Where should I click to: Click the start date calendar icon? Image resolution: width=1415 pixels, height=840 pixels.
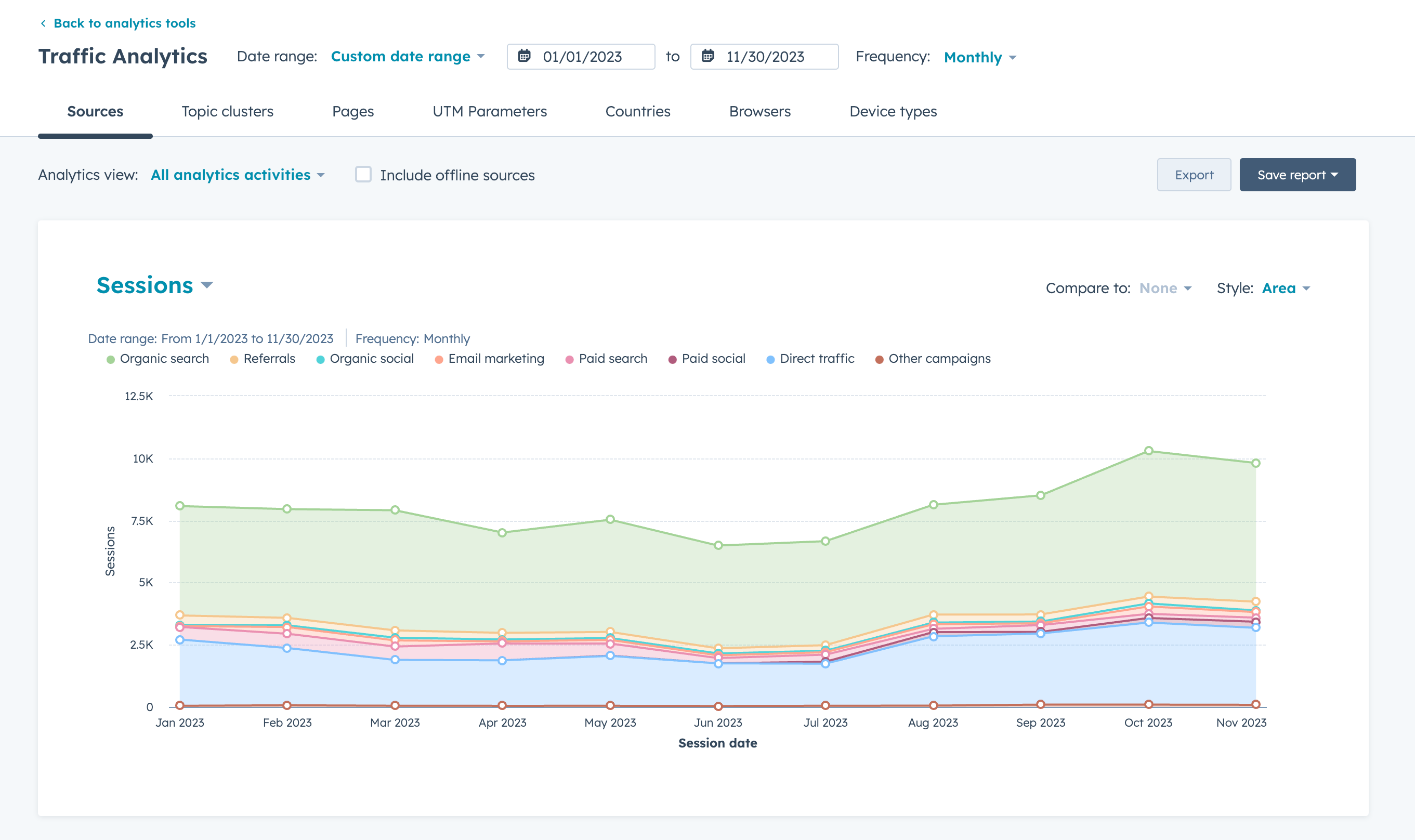click(524, 56)
